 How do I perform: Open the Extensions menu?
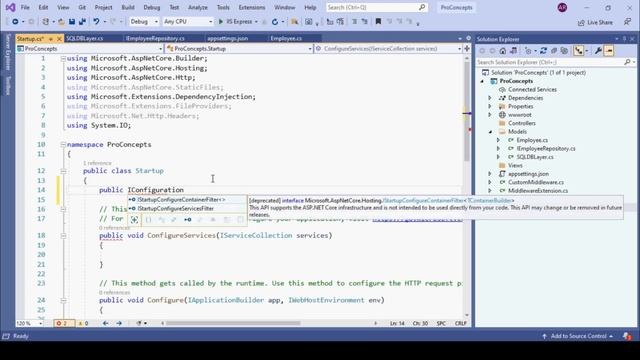coord(252,7)
